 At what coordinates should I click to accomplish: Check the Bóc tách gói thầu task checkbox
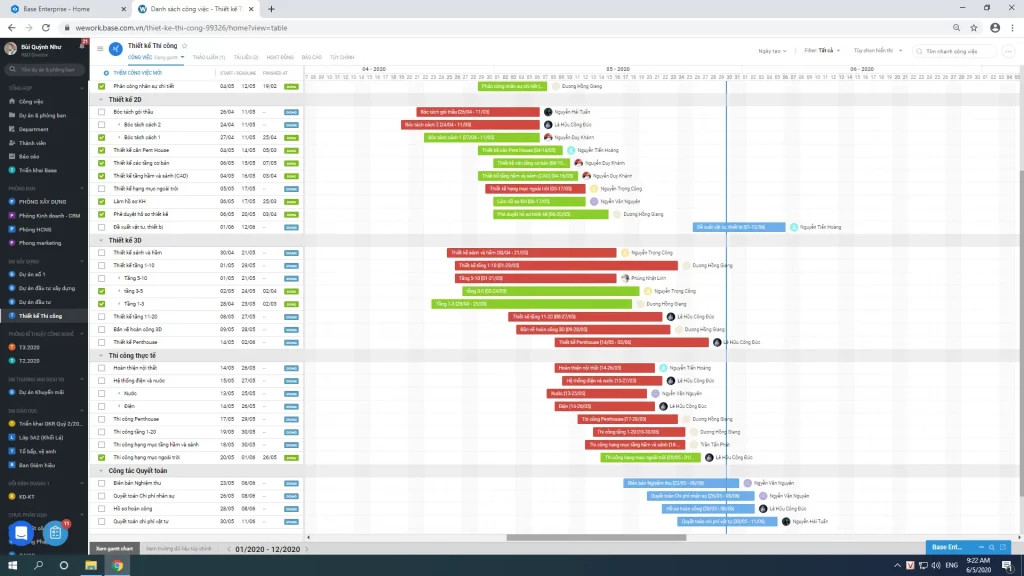102,113
